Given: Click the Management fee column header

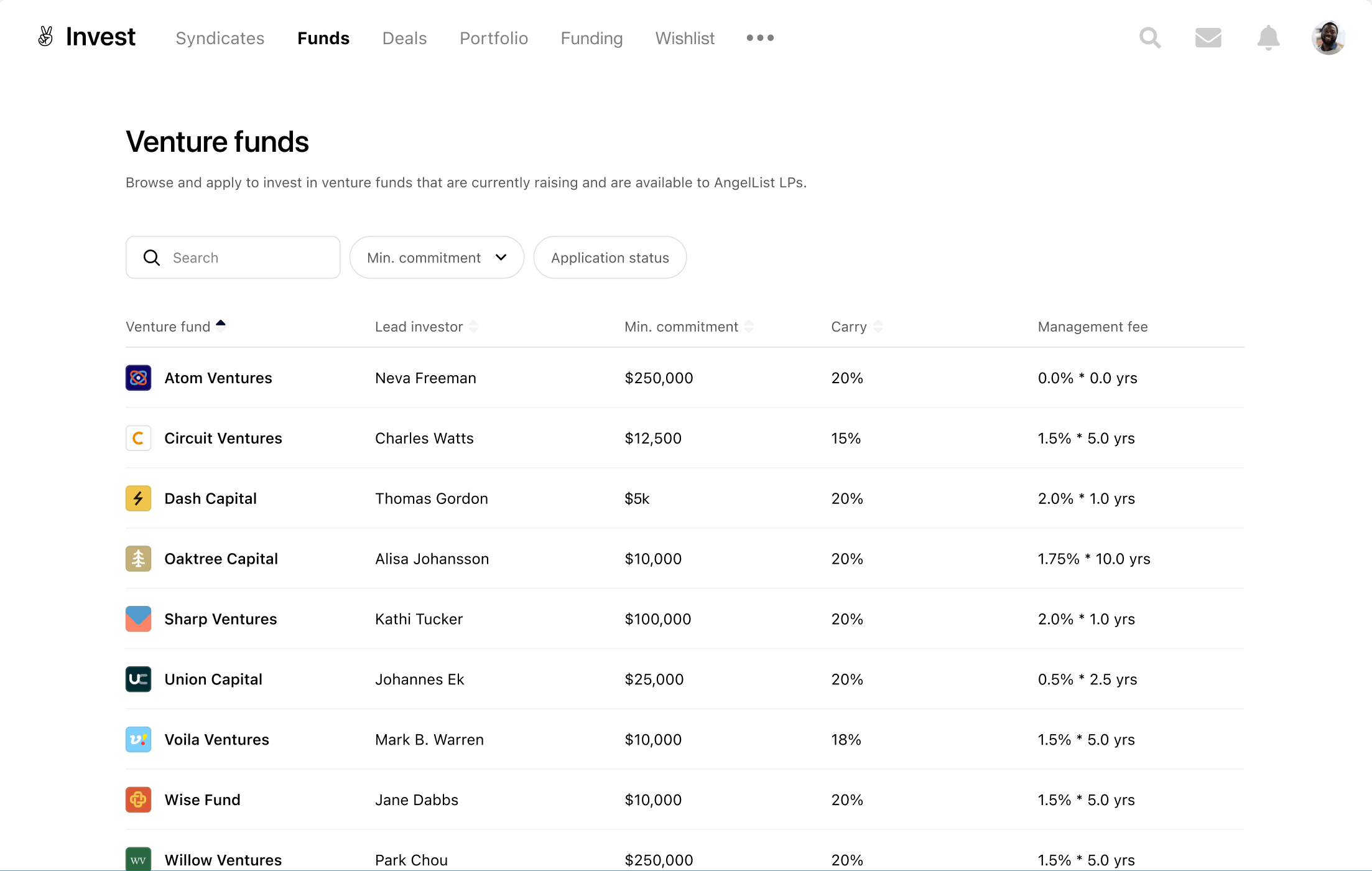Looking at the screenshot, I should pyautogui.click(x=1093, y=327).
